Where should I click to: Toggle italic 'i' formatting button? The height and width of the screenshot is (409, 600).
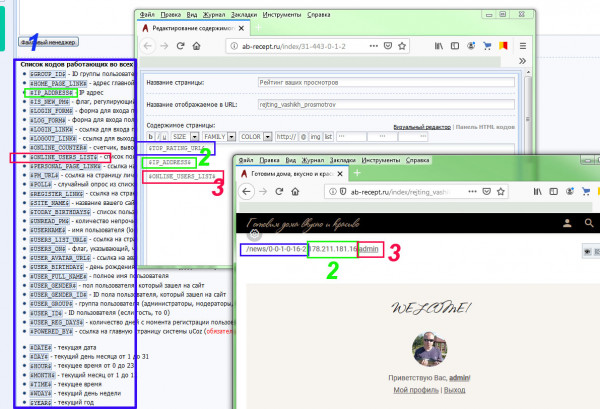pos(158,137)
